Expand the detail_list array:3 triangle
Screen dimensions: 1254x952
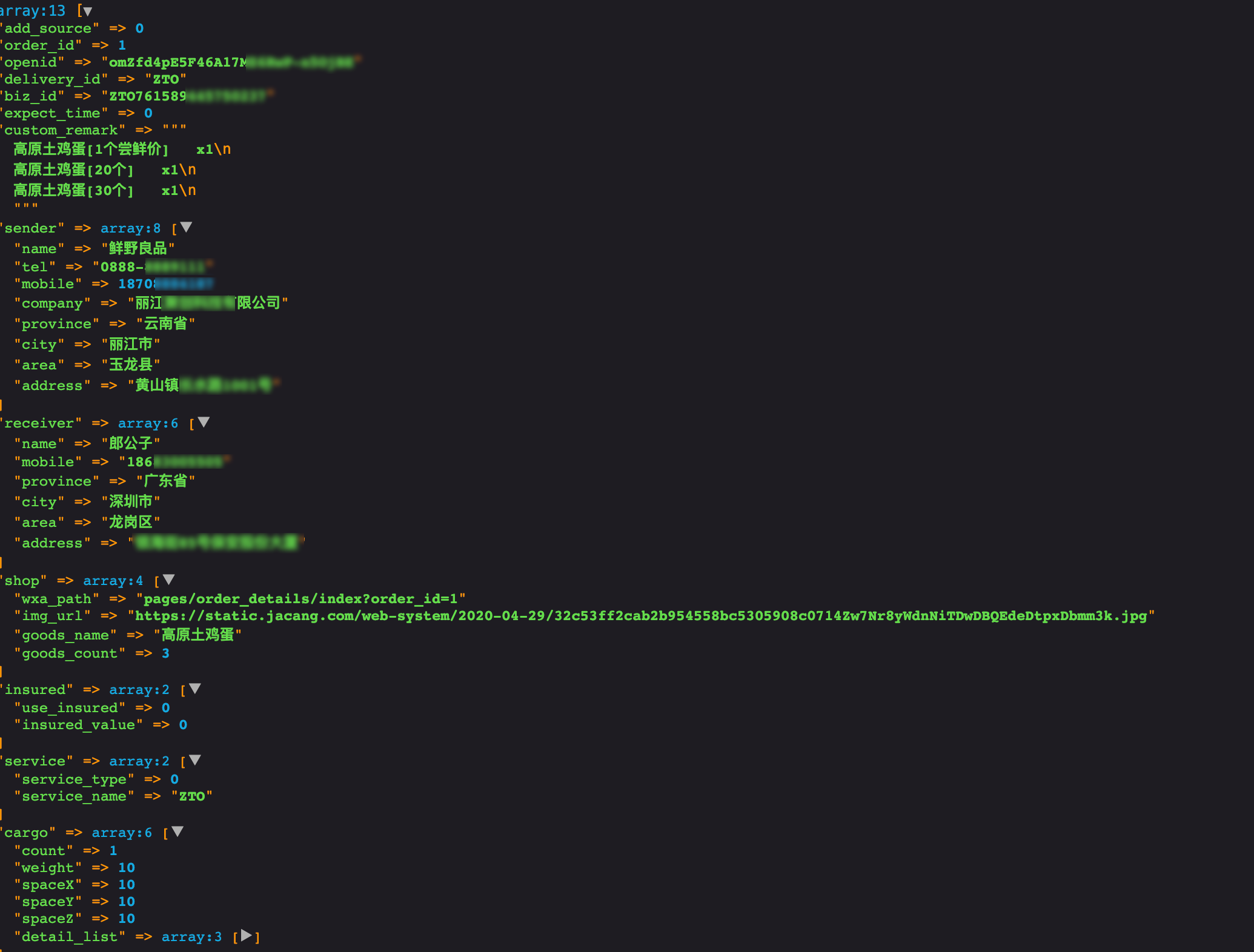click(x=245, y=936)
